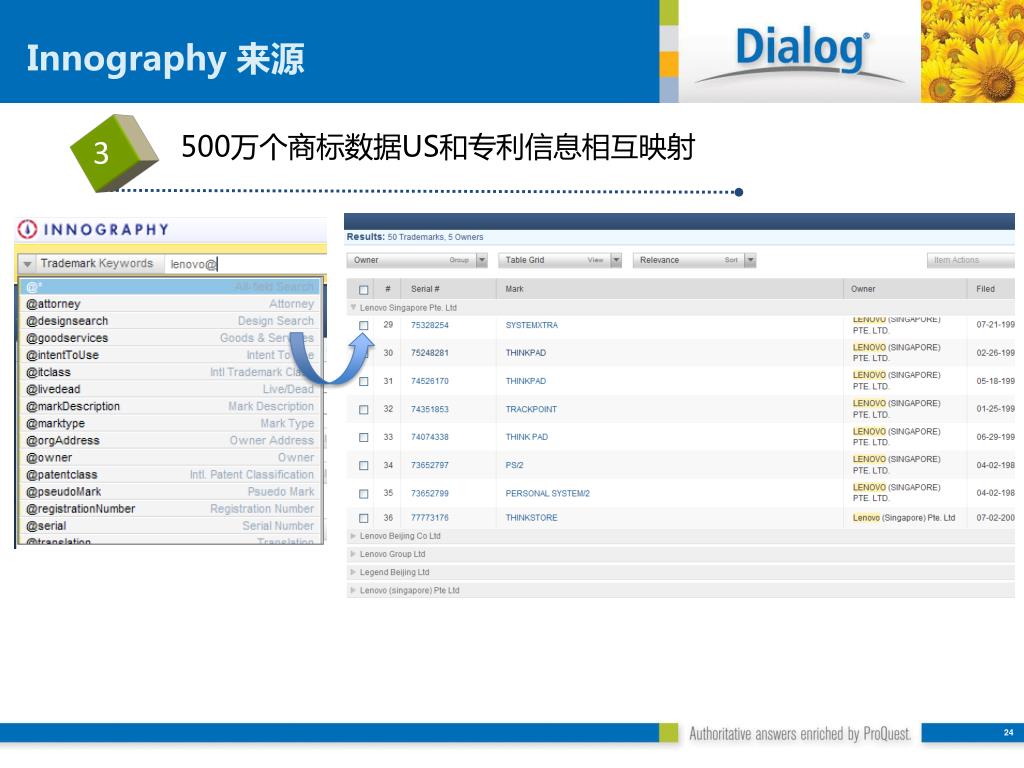The image size is (1024, 768).
Task: Select the @designsearch suggestion
Action: click(x=170, y=321)
